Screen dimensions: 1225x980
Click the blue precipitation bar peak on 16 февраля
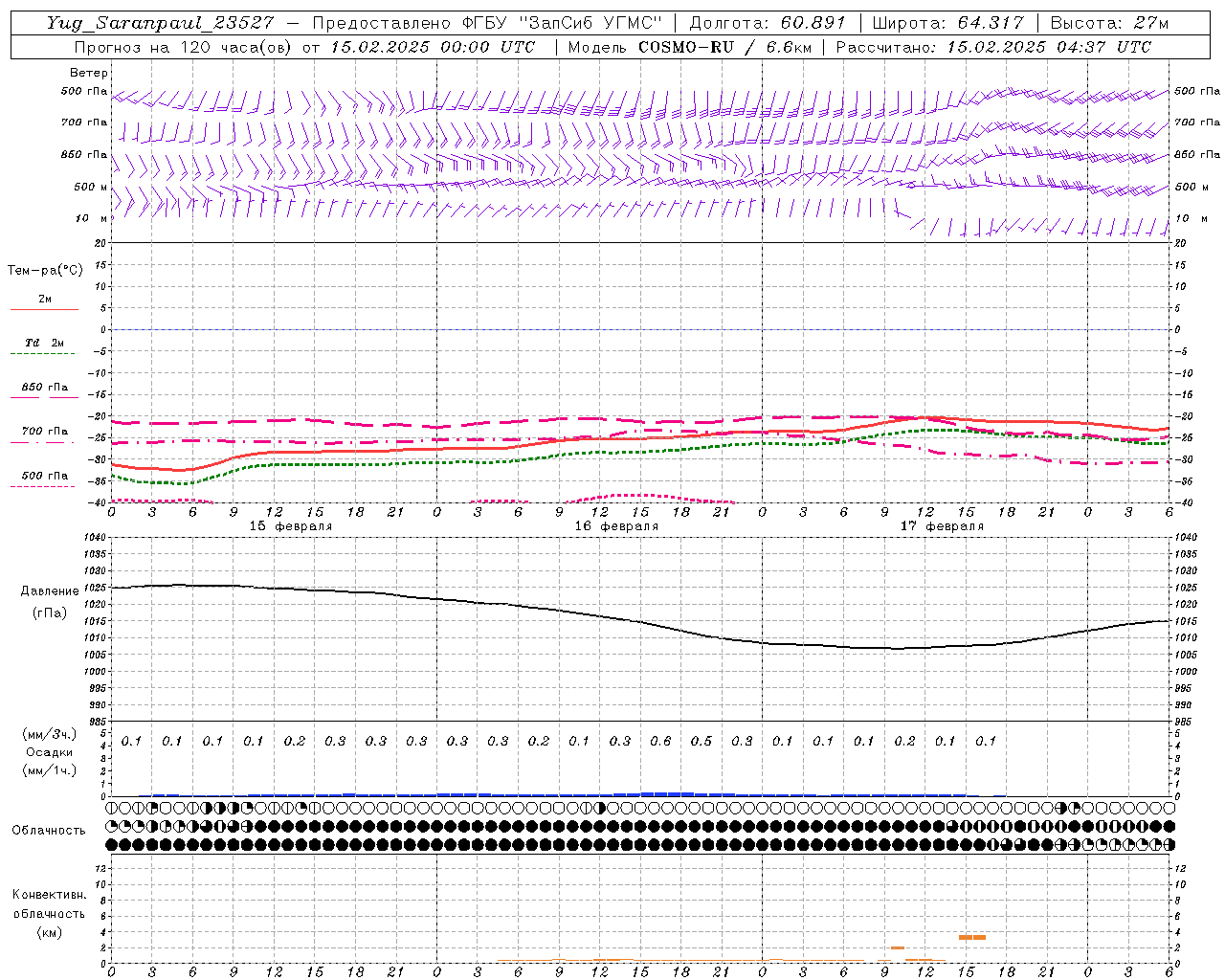pos(667,793)
